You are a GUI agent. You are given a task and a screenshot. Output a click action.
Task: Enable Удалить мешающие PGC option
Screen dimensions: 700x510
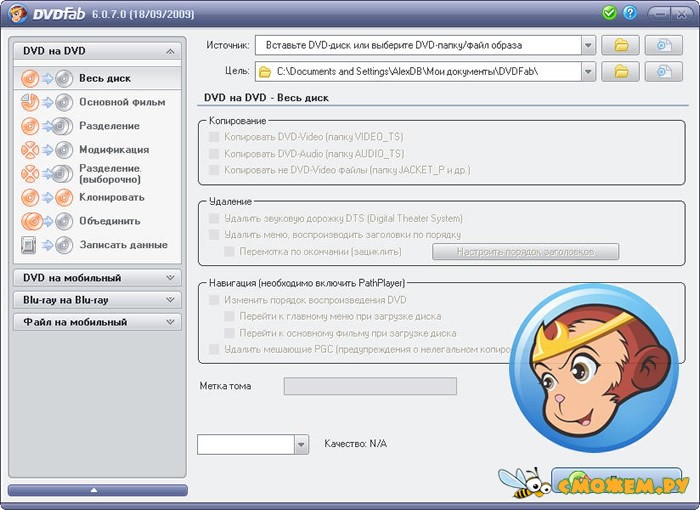point(214,349)
